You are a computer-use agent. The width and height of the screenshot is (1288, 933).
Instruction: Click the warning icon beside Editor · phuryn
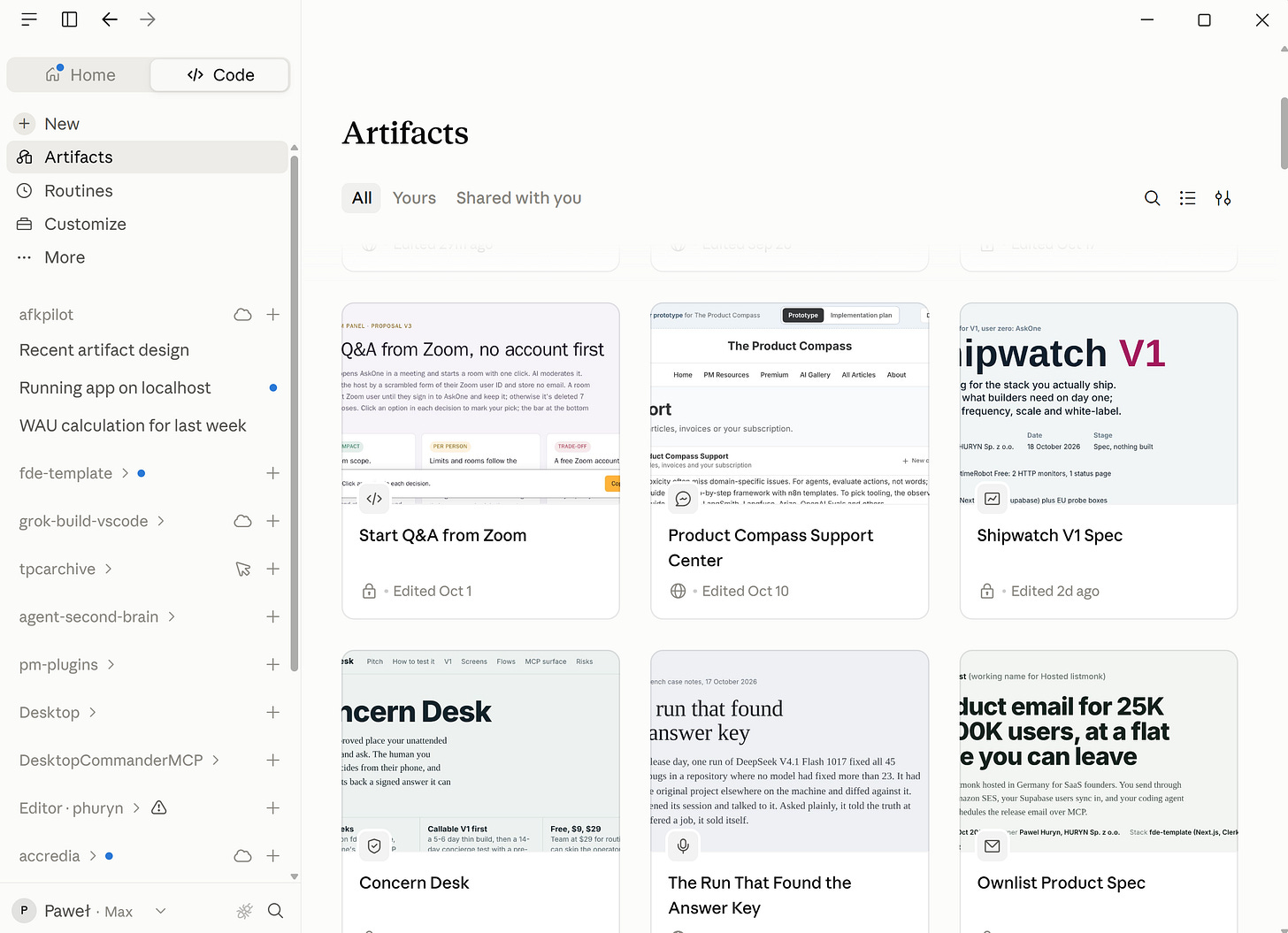click(159, 807)
